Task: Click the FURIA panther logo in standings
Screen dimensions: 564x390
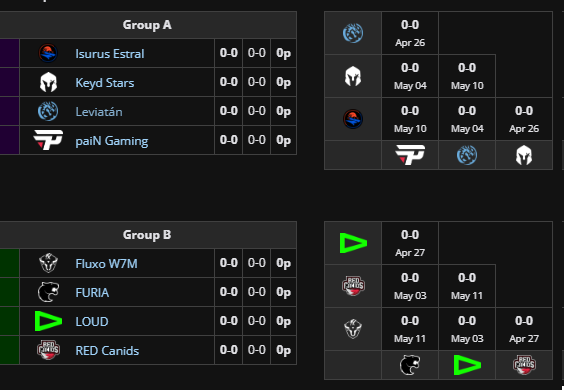Action: point(48,292)
